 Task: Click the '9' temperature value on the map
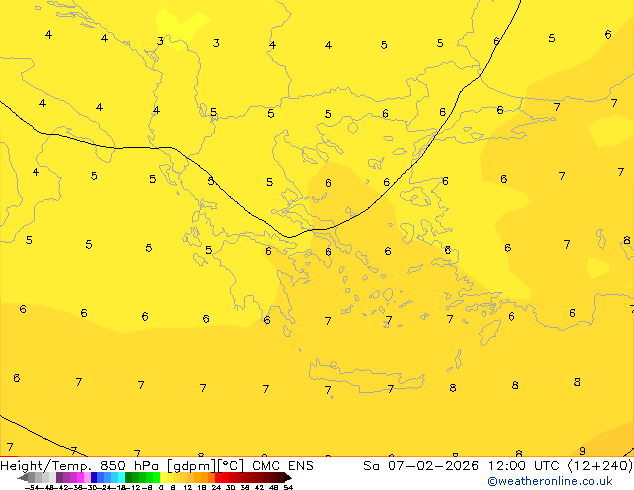click(x=582, y=451)
